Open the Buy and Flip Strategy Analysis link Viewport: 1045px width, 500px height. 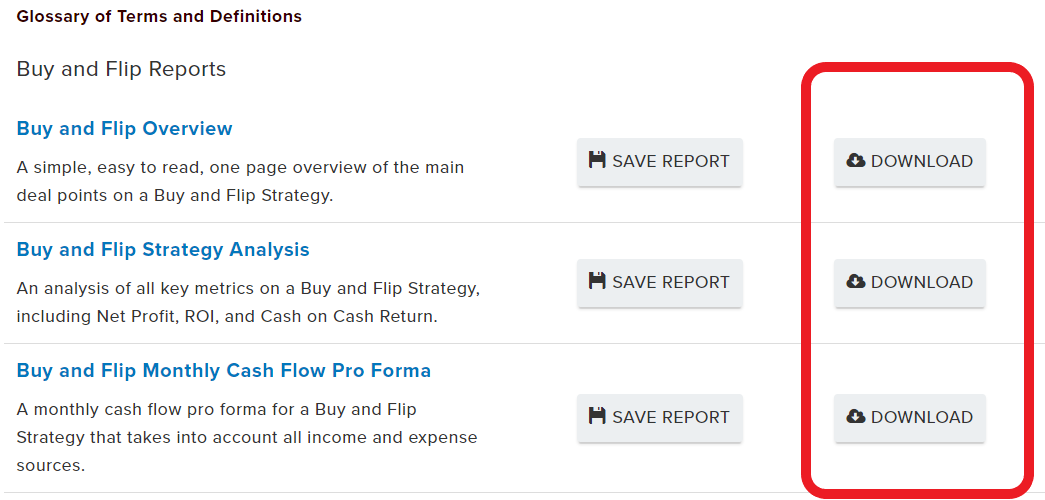tap(163, 249)
